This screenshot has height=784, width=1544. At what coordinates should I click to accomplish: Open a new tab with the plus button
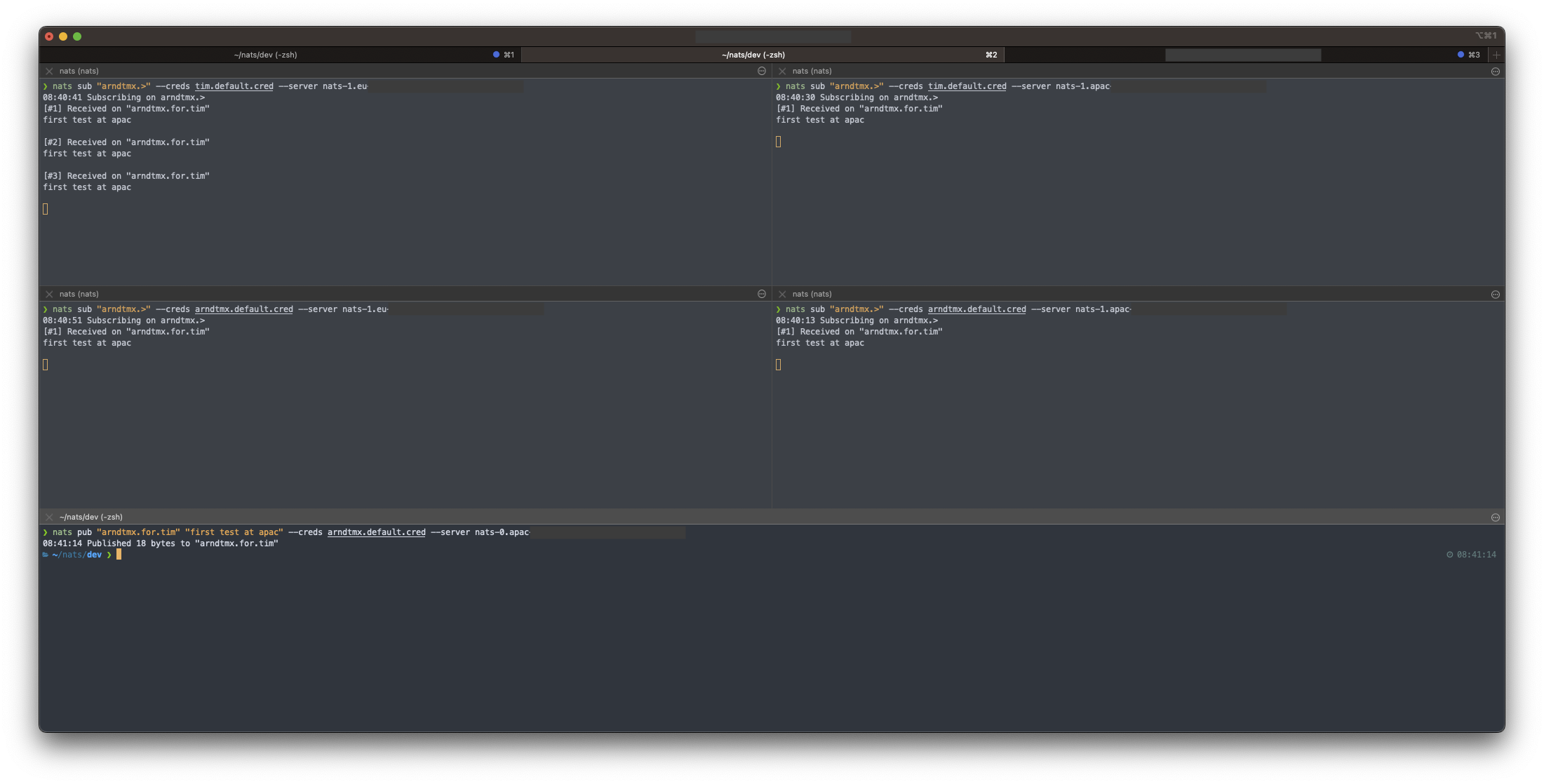coord(1496,54)
